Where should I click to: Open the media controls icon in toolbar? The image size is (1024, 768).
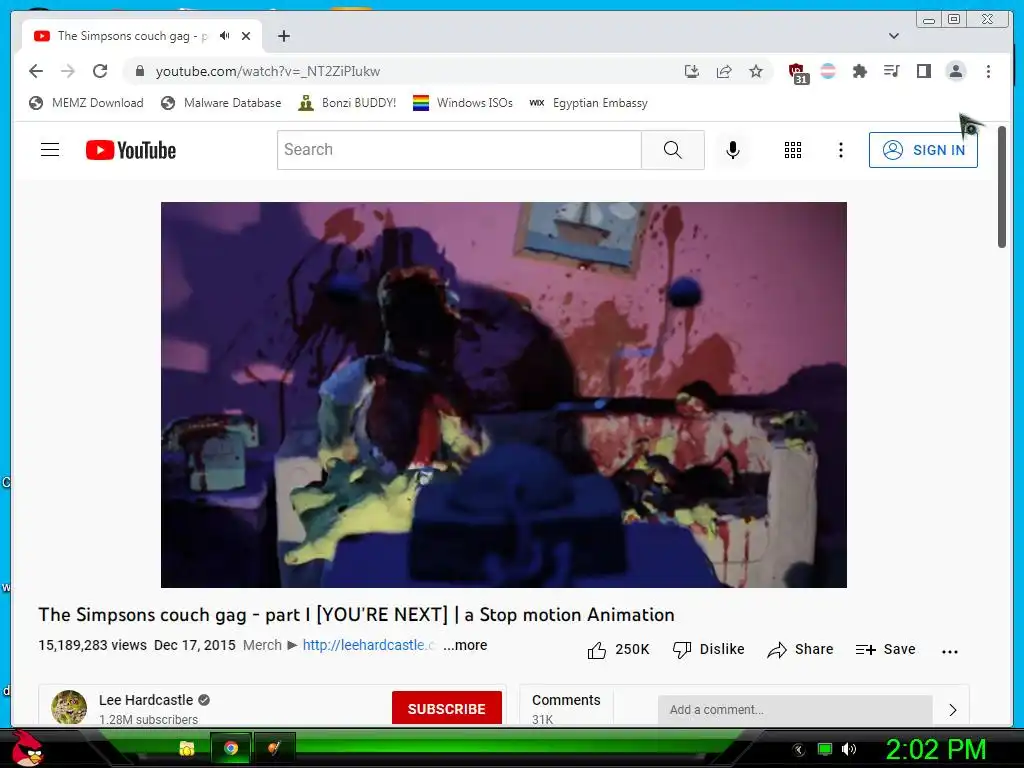[891, 71]
